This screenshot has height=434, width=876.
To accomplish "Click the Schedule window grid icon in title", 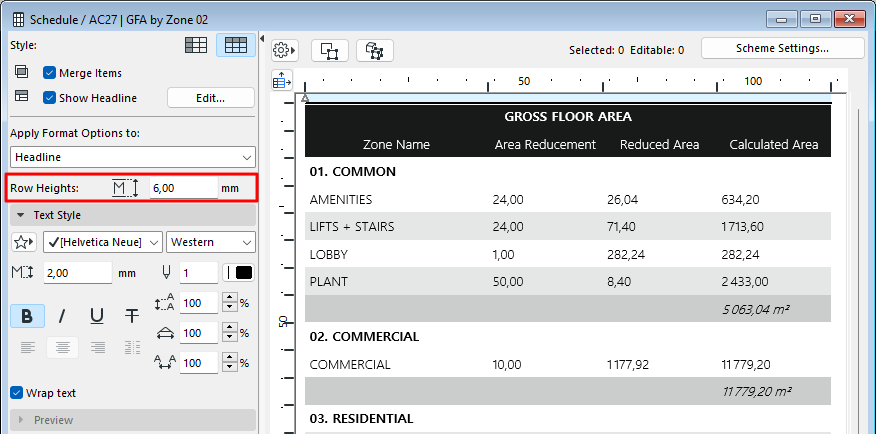I will (x=18, y=20).
